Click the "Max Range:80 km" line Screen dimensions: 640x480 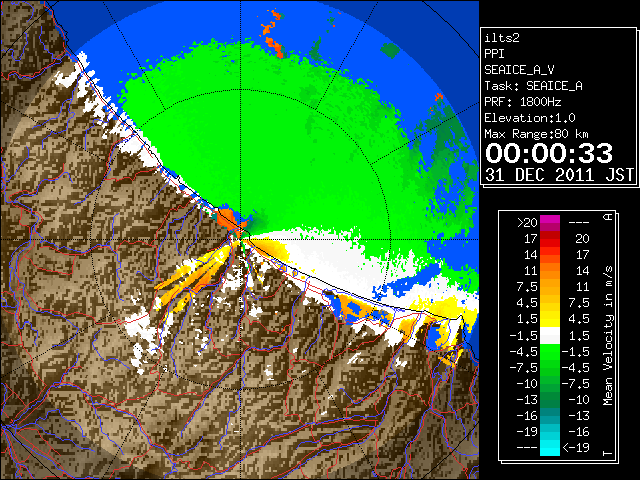tap(536, 134)
